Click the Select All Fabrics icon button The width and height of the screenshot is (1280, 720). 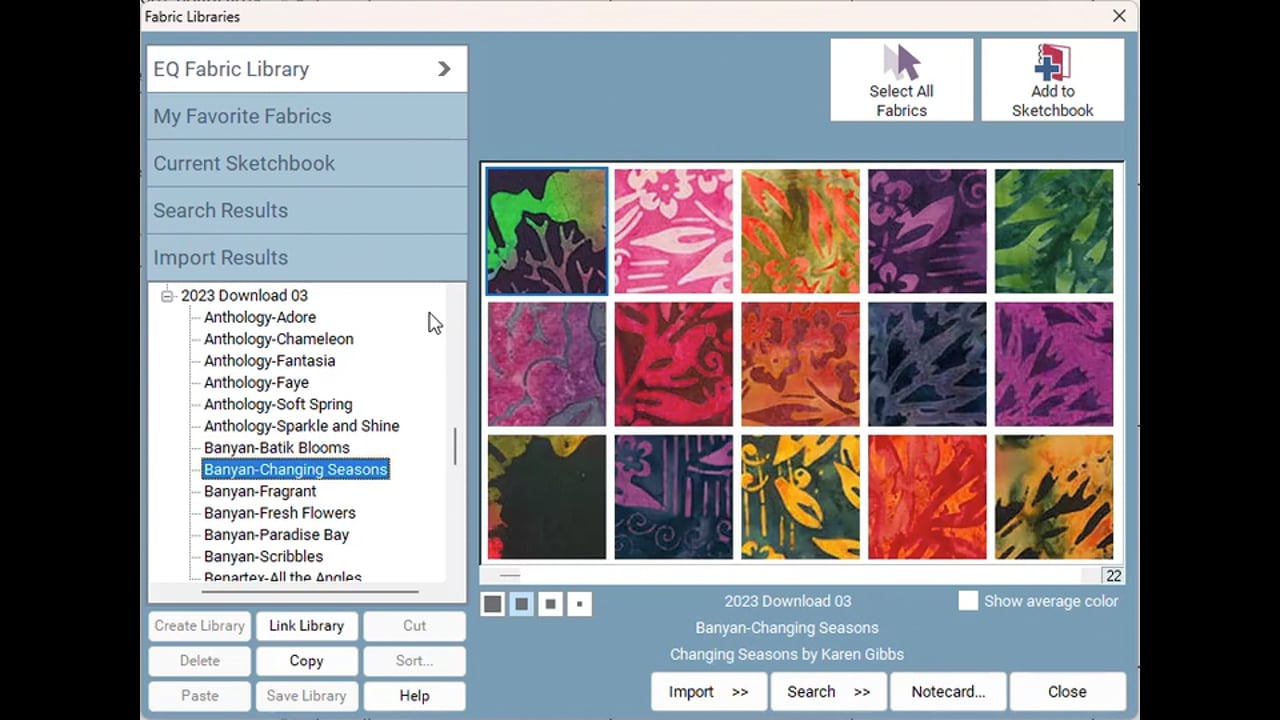coord(901,80)
